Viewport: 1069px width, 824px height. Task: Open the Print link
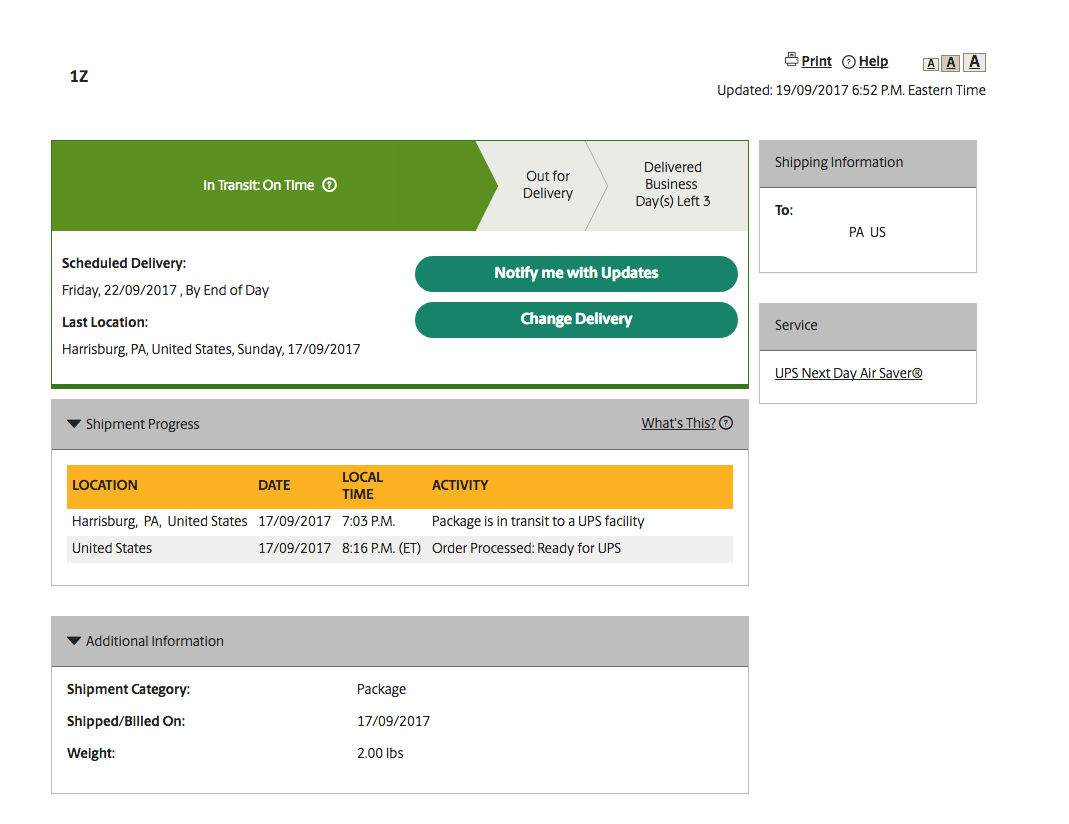[816, 61]
